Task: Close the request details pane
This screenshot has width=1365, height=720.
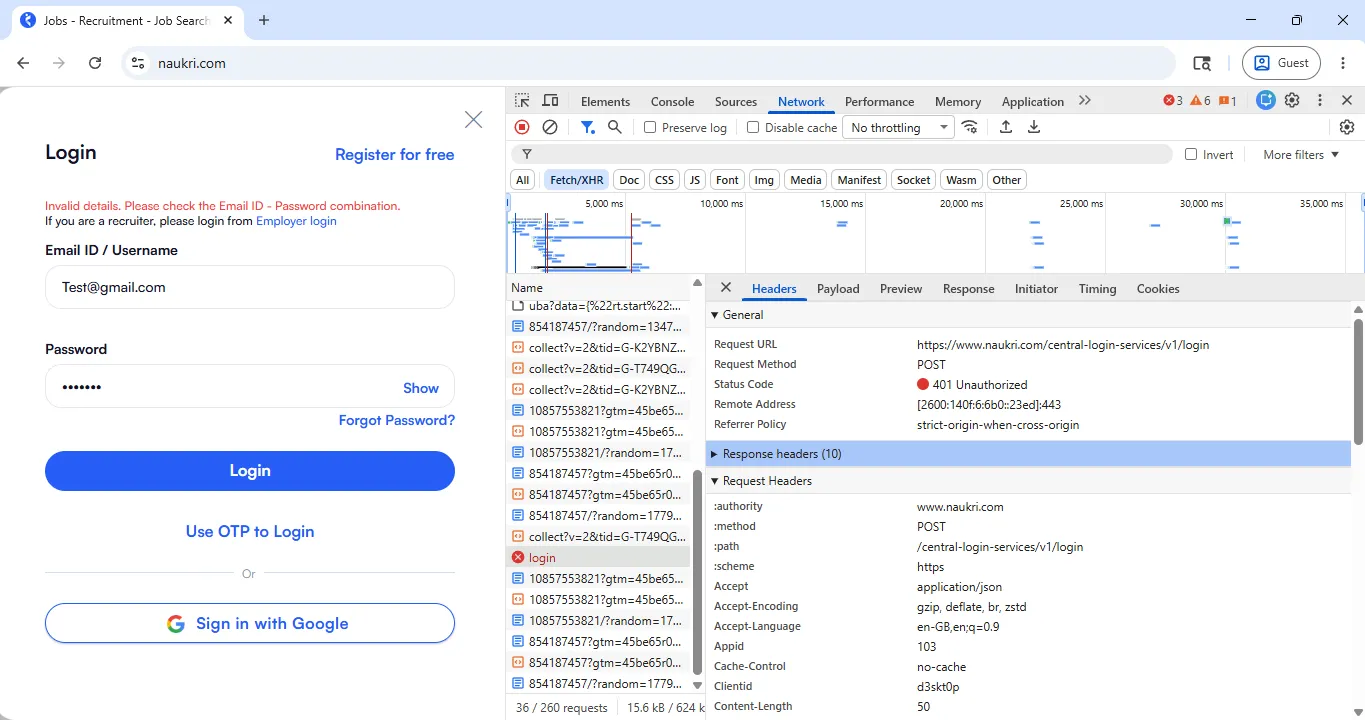Action: tap(726, 288)
